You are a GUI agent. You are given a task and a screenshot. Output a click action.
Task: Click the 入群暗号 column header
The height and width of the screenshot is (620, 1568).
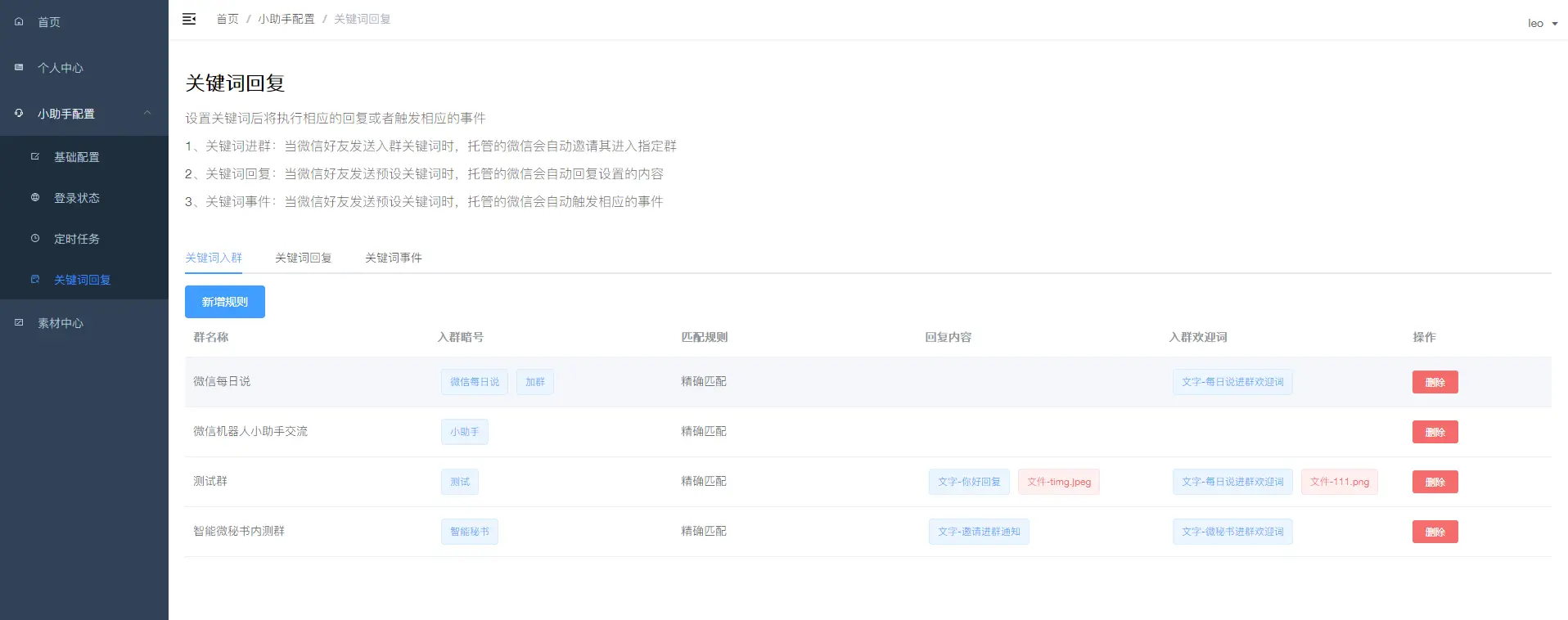(461, 337)
